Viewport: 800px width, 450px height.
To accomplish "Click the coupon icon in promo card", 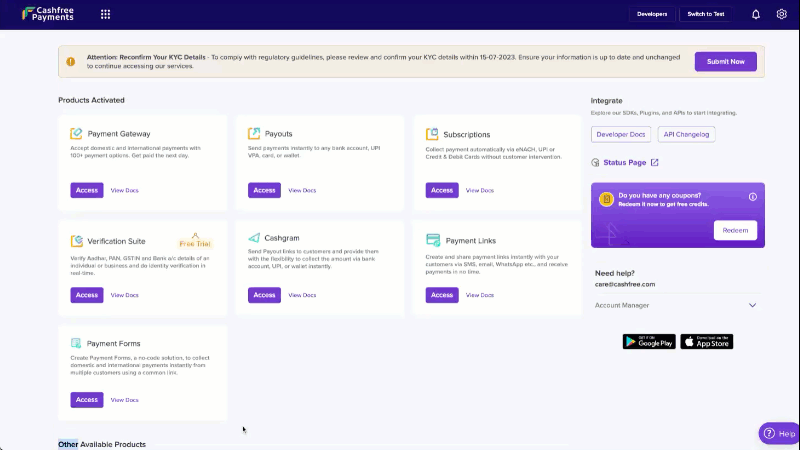I will coord(606,199).
